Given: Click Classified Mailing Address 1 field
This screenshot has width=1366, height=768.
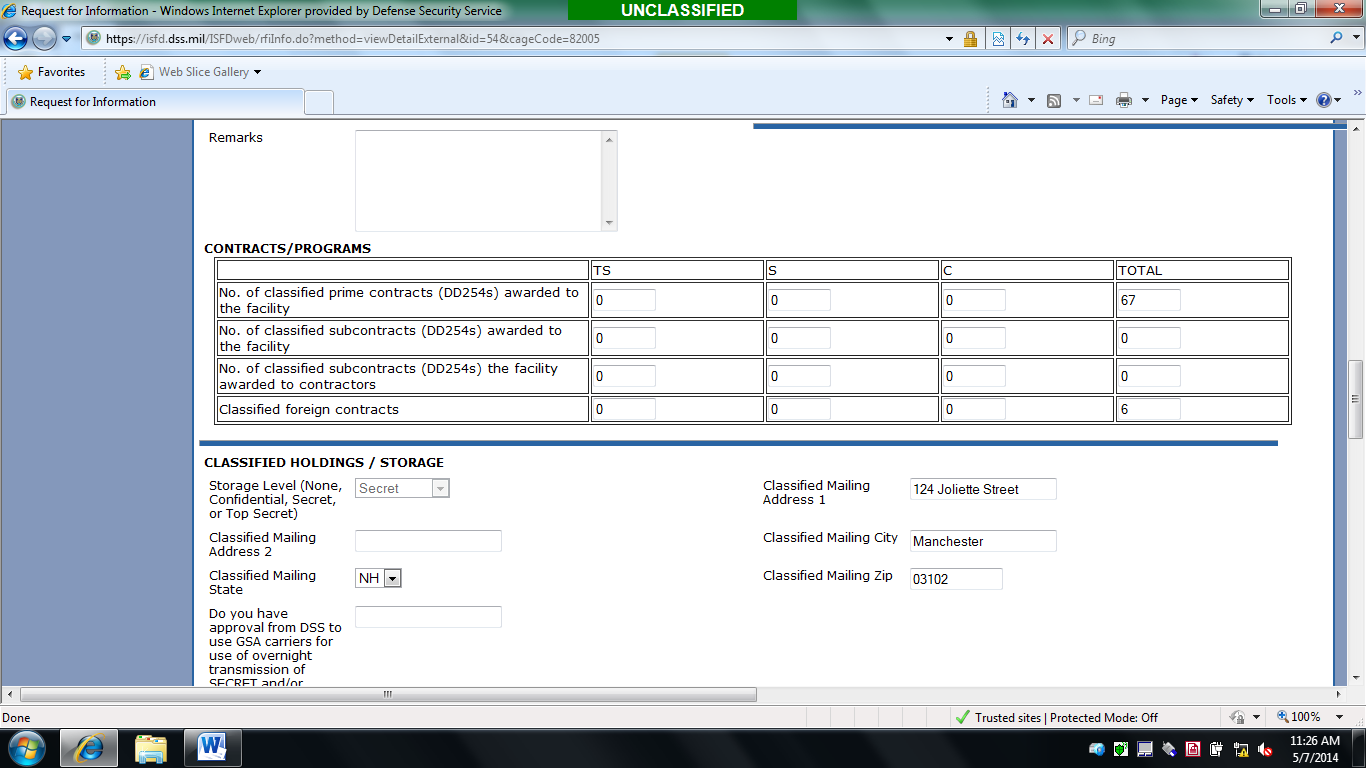Looking at the screenshot, I should pos(983,489).
